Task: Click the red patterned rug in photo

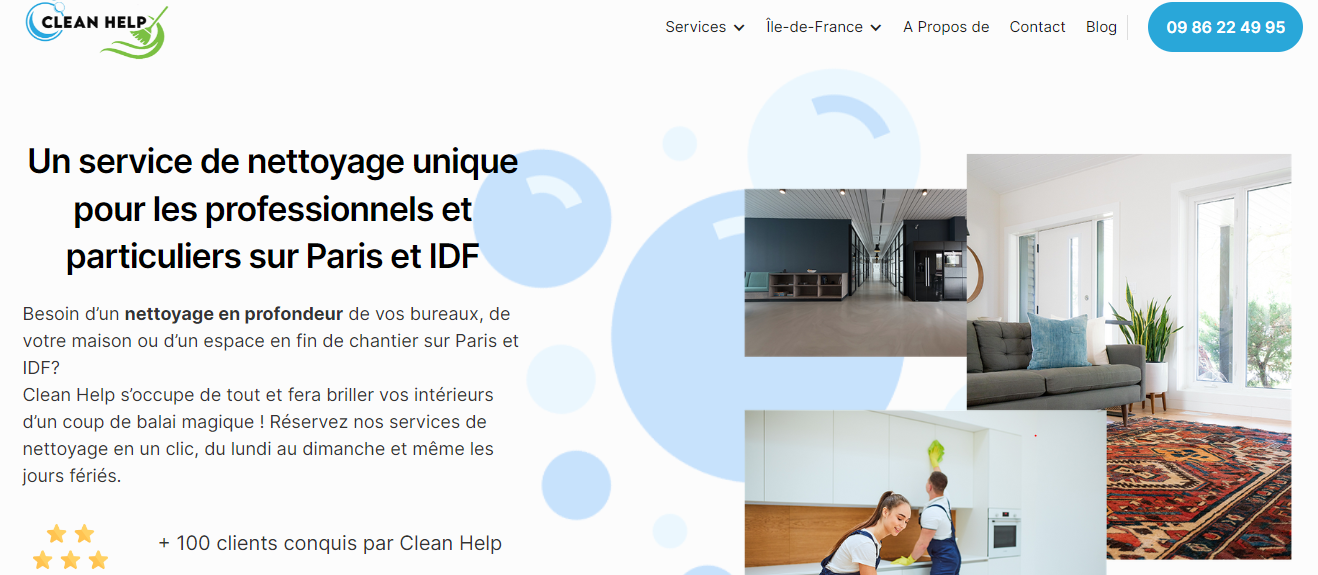Action: [x=1200, y=488]
